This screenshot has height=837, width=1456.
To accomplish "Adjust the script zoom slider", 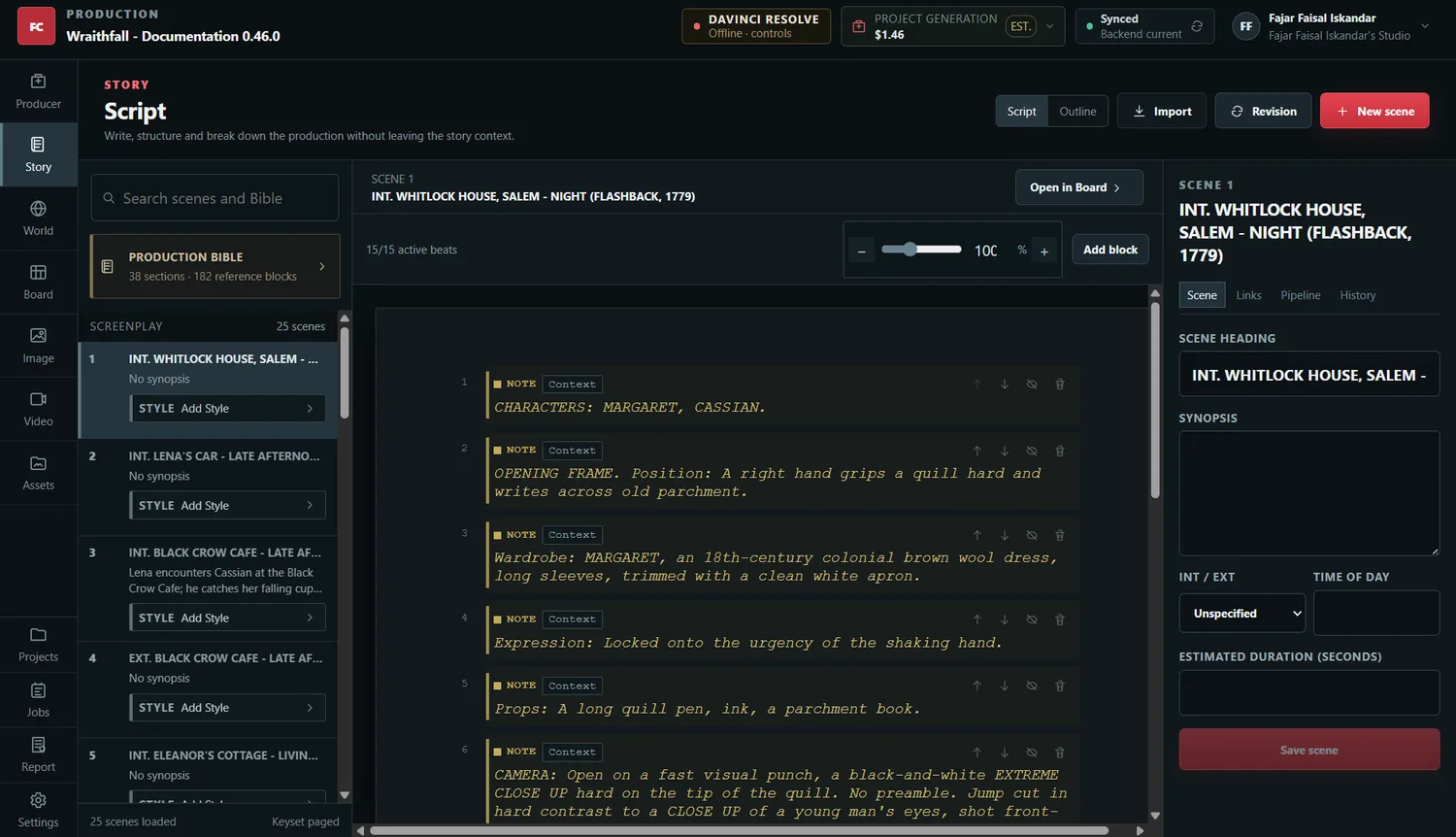I will (921, 250).
